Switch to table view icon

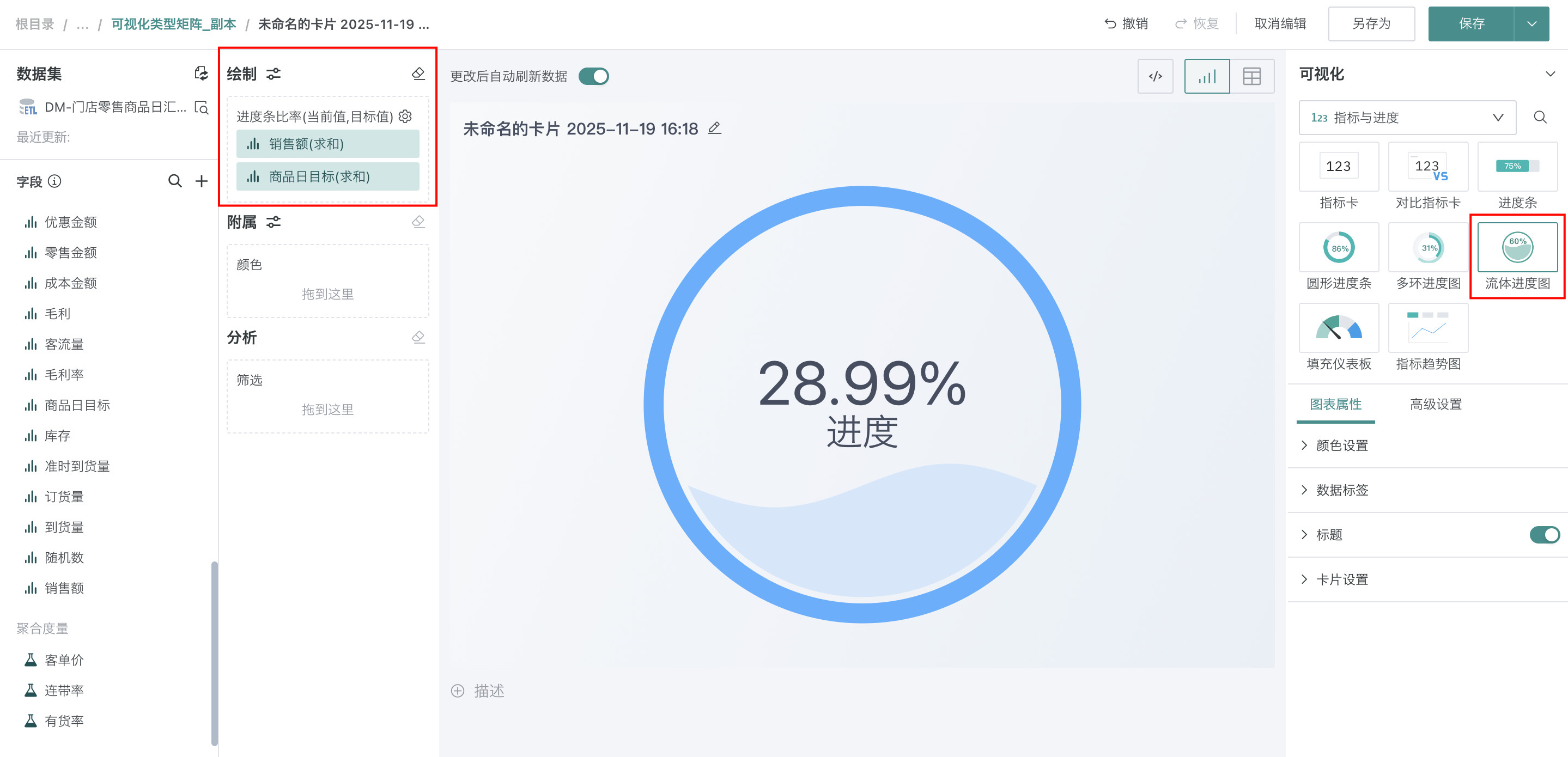(x=1251, y=76)
